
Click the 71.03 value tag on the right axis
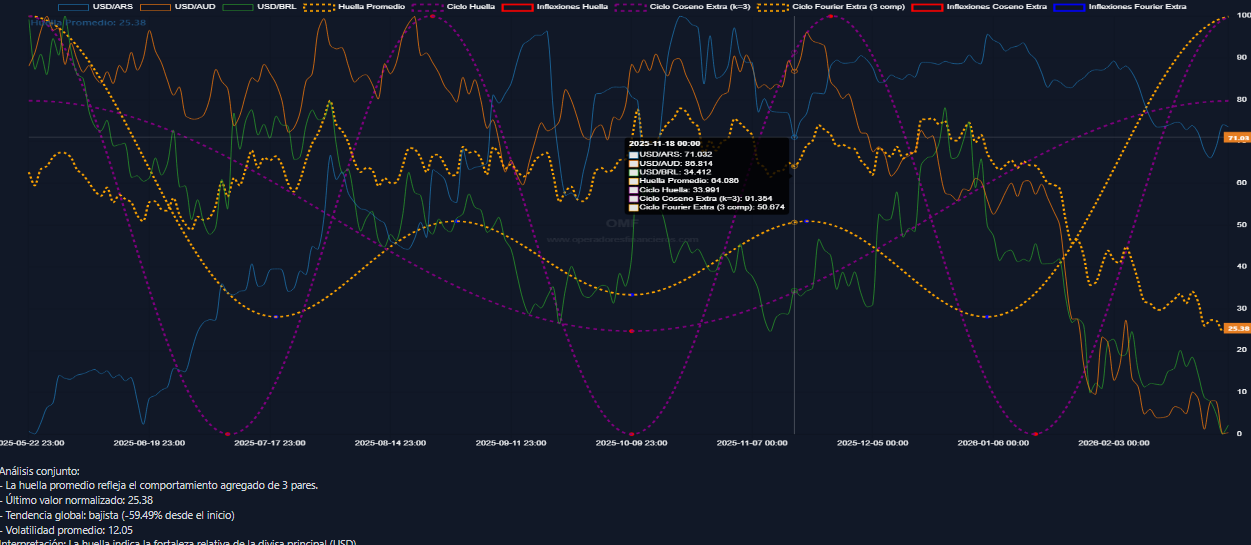pos(1237,138)
